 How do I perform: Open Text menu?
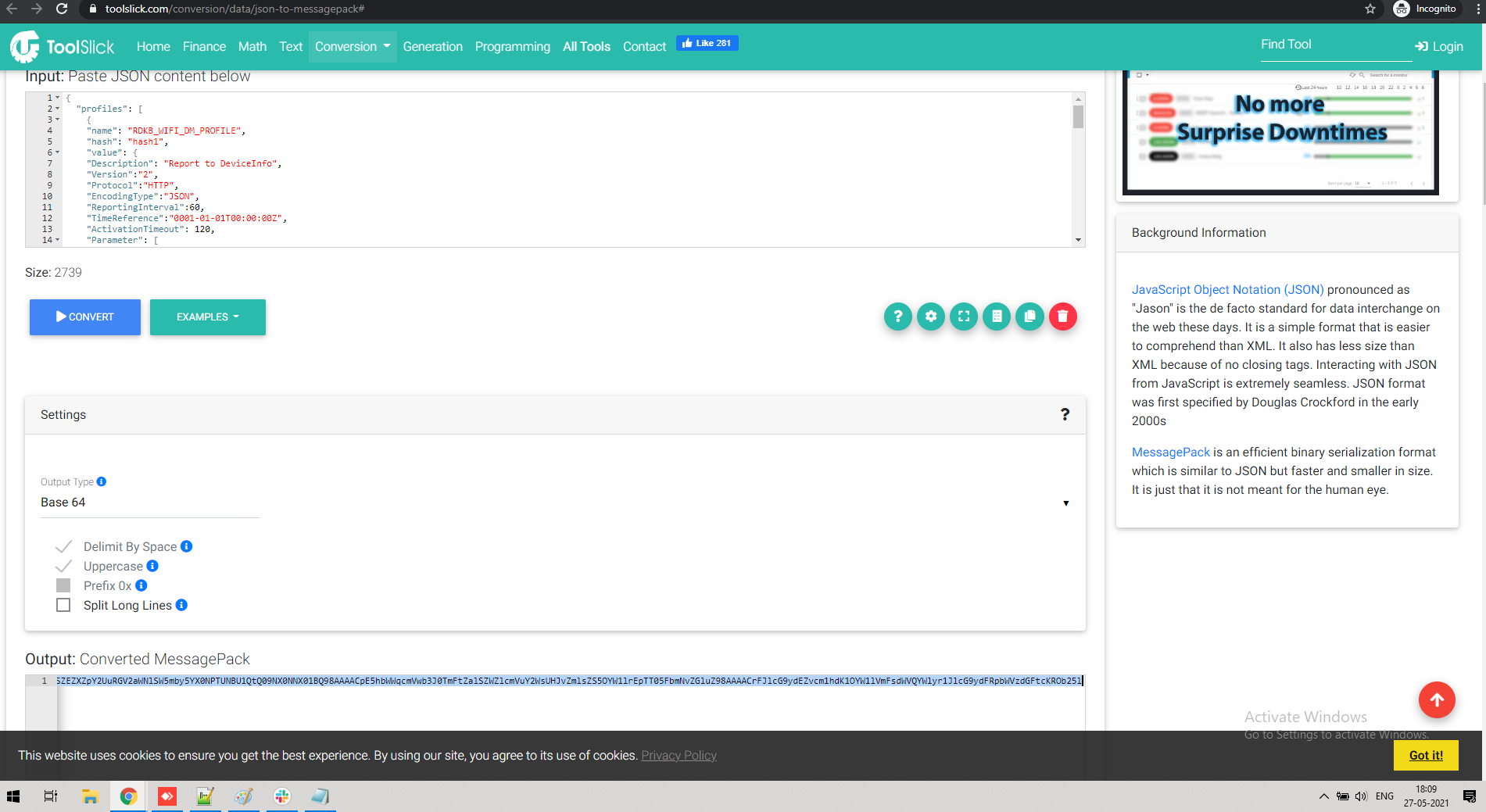click(x=291, y=47)
